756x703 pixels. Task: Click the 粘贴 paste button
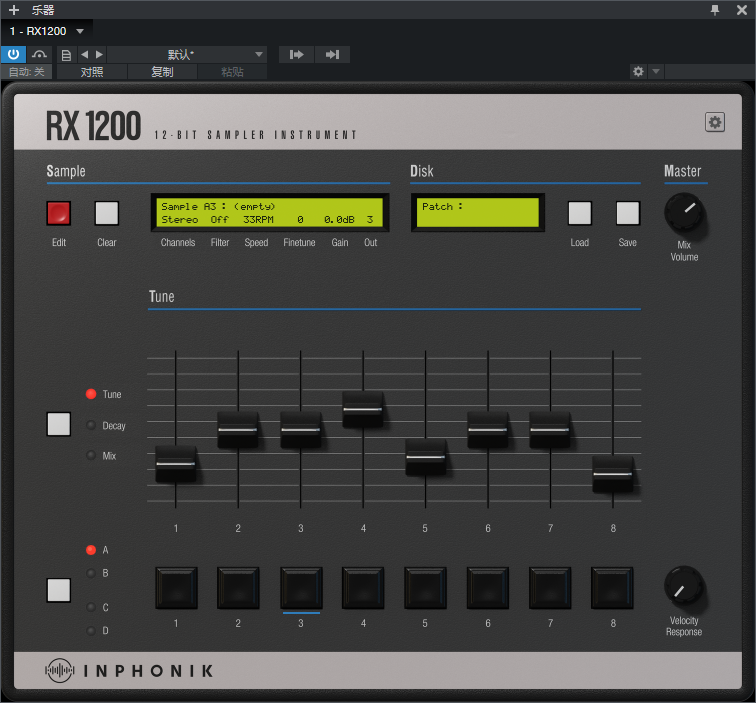coord(232,72)
